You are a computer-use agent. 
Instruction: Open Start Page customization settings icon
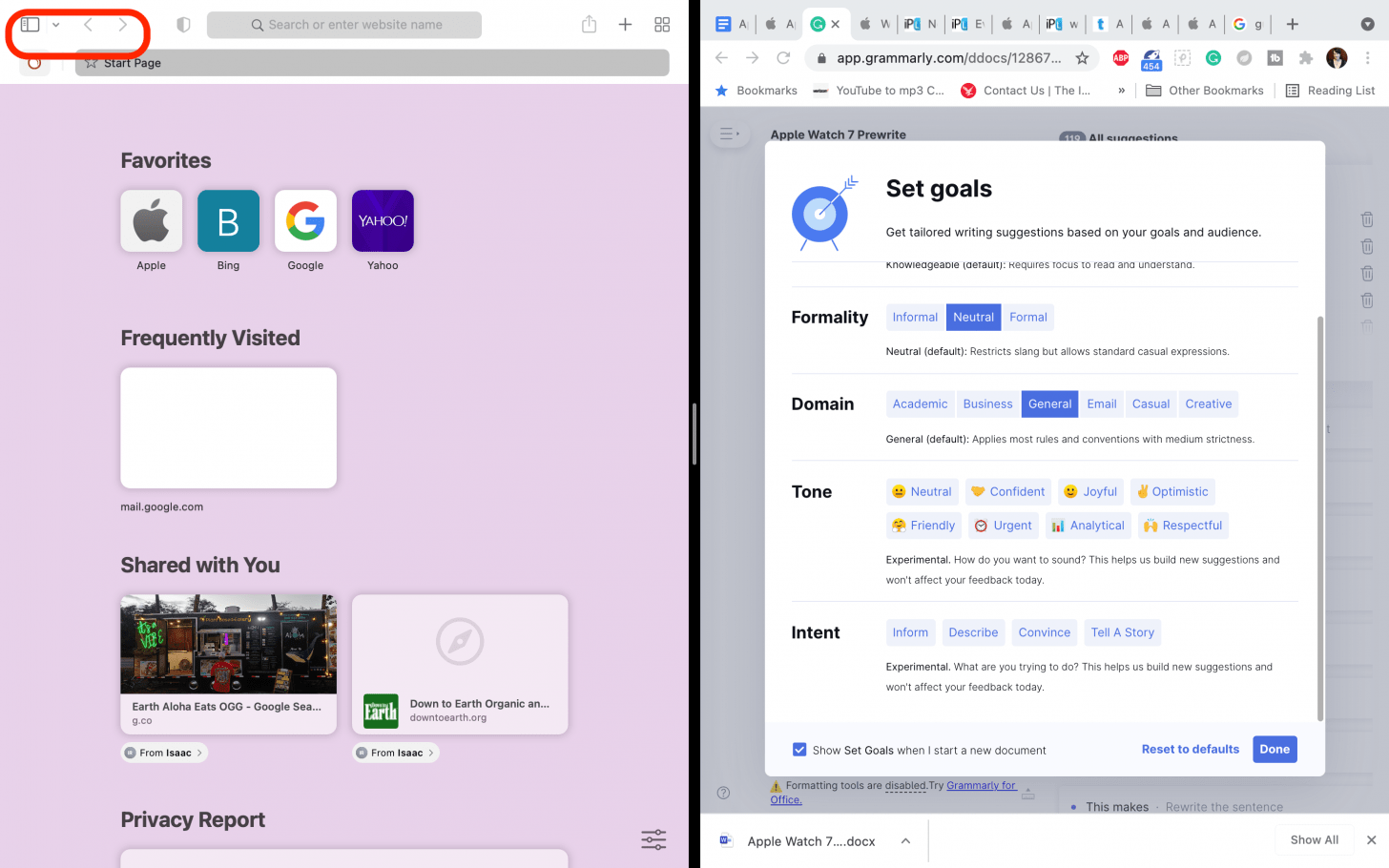653,839
